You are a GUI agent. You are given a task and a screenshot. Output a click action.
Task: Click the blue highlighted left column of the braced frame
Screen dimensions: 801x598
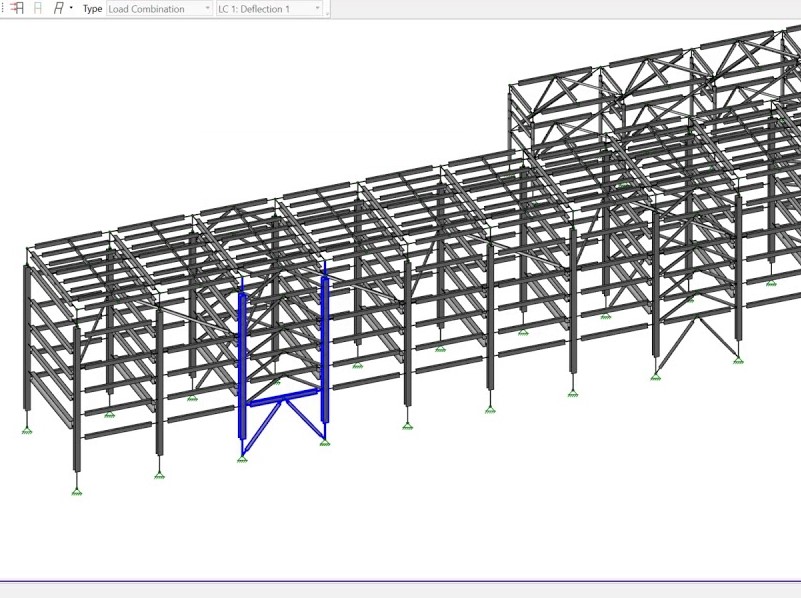click(x=242, y=366)
